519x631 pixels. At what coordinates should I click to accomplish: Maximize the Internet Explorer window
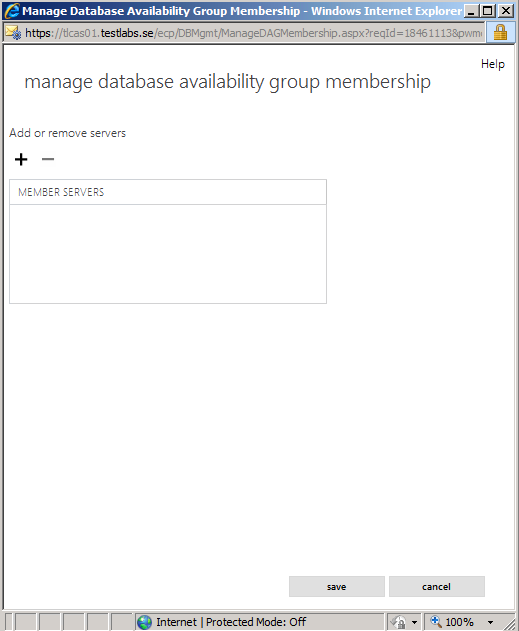click(488, 11)
